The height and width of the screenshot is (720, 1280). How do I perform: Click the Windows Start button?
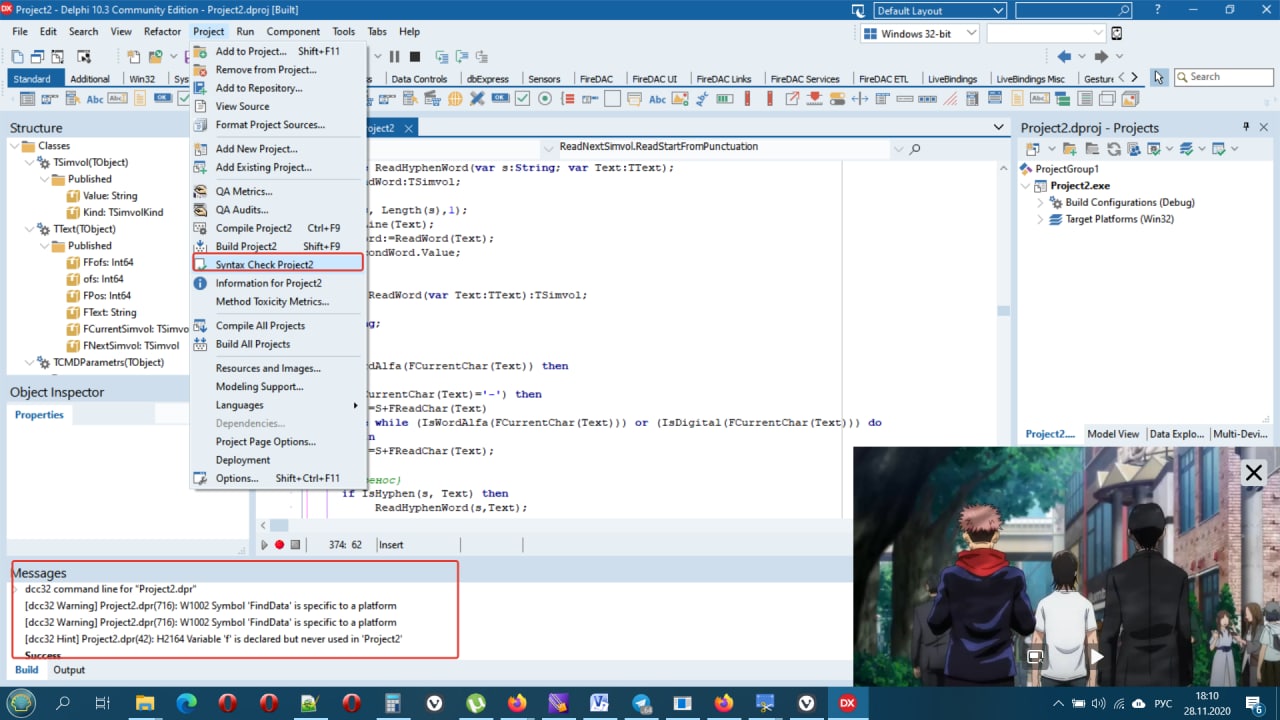pyautogui.click(x=21, y=703)
